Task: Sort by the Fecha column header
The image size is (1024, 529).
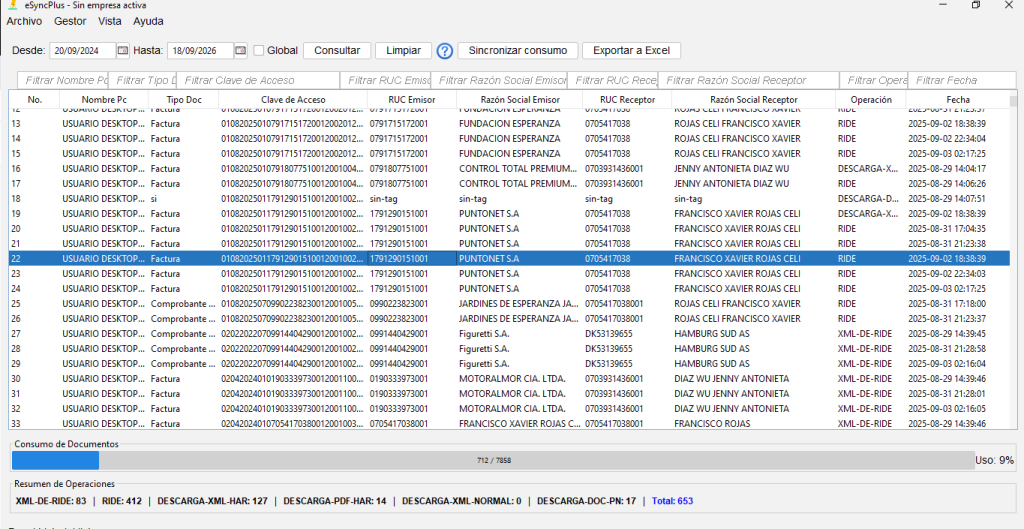Action: click(957, 100)
